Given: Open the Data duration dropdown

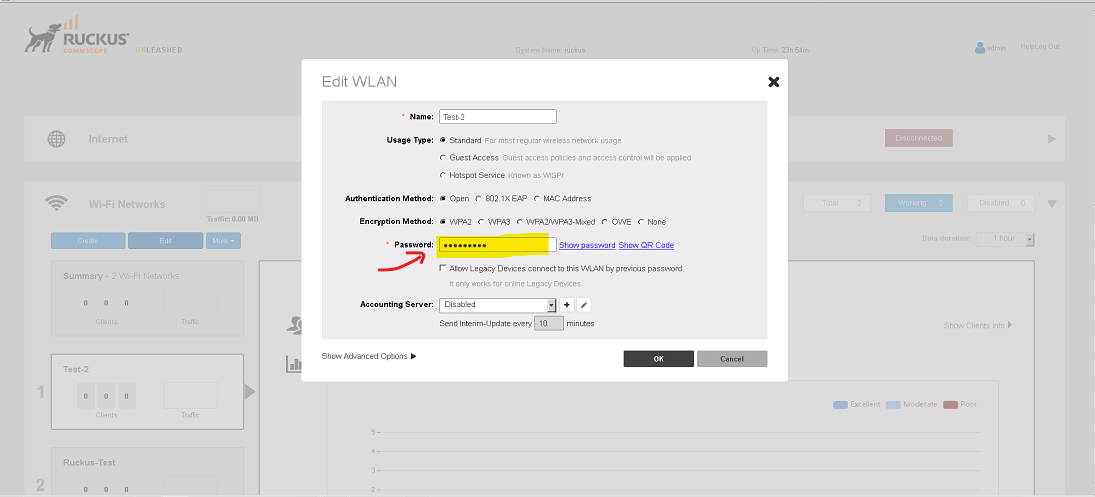Looking at the screenshot, I should click(x=1005, y=239).
